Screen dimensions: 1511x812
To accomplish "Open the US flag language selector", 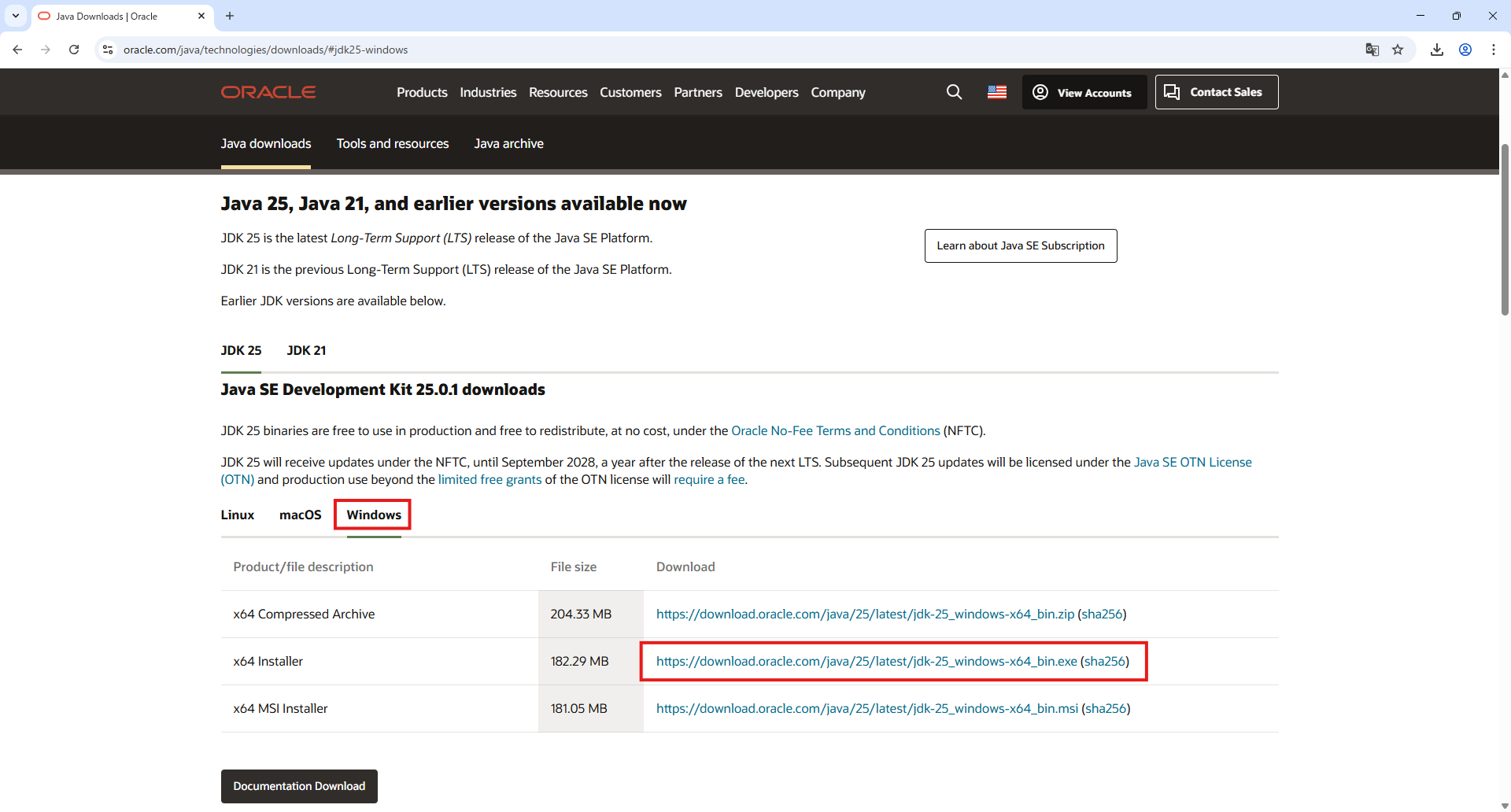I will coord(996,92).
